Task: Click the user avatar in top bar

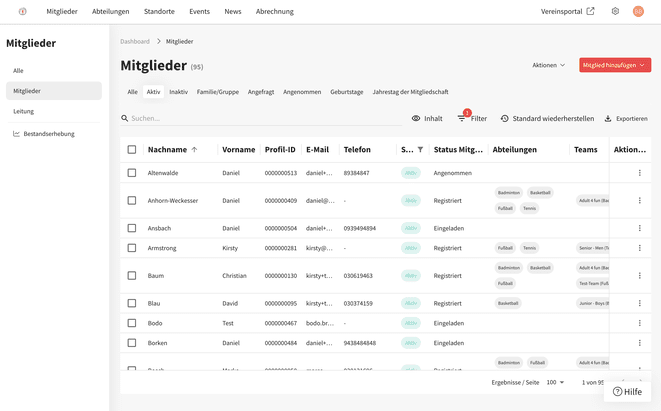Action: (x=639, y=11)
